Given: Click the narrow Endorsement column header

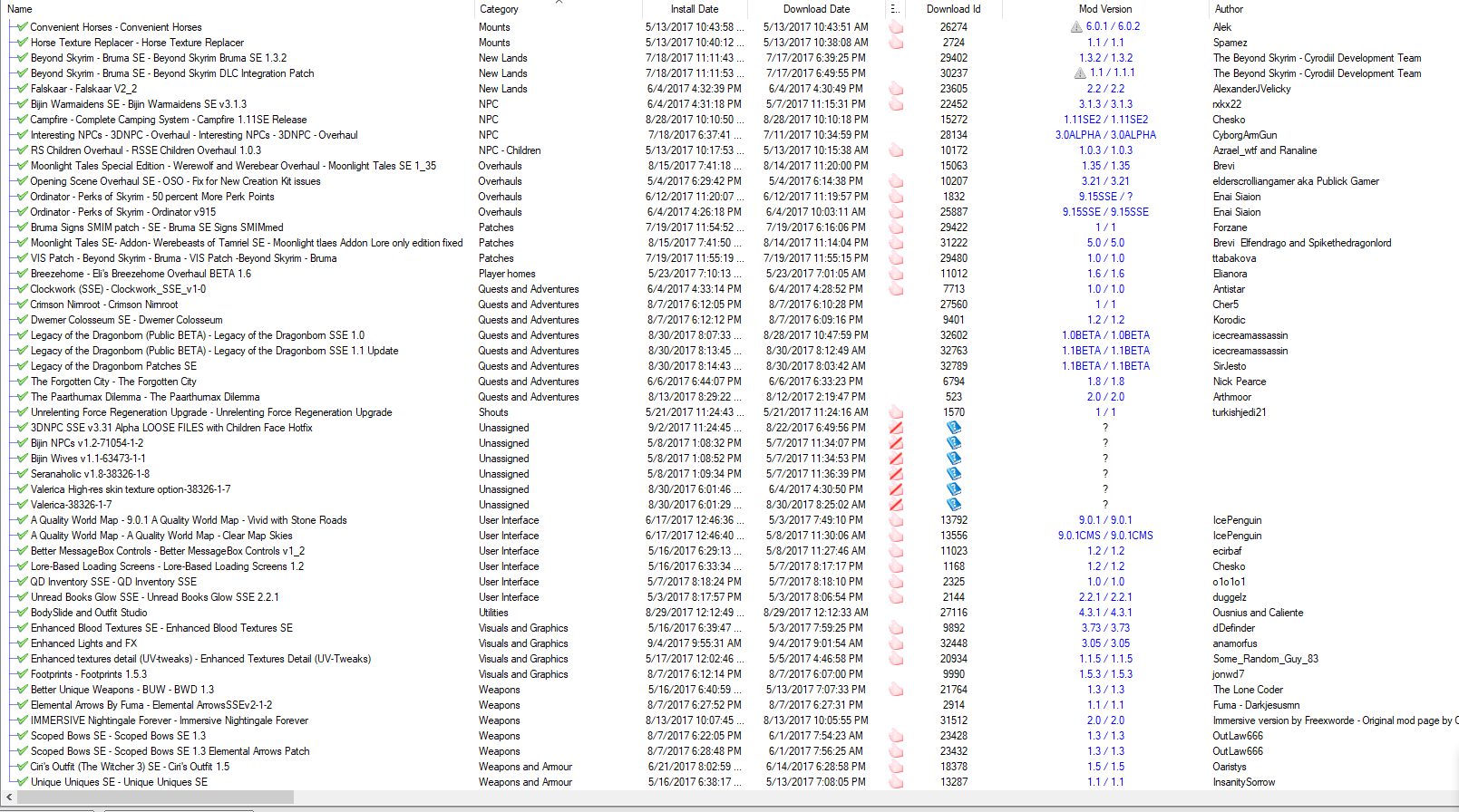Looking at the screenshot, I should pos(896,9).
